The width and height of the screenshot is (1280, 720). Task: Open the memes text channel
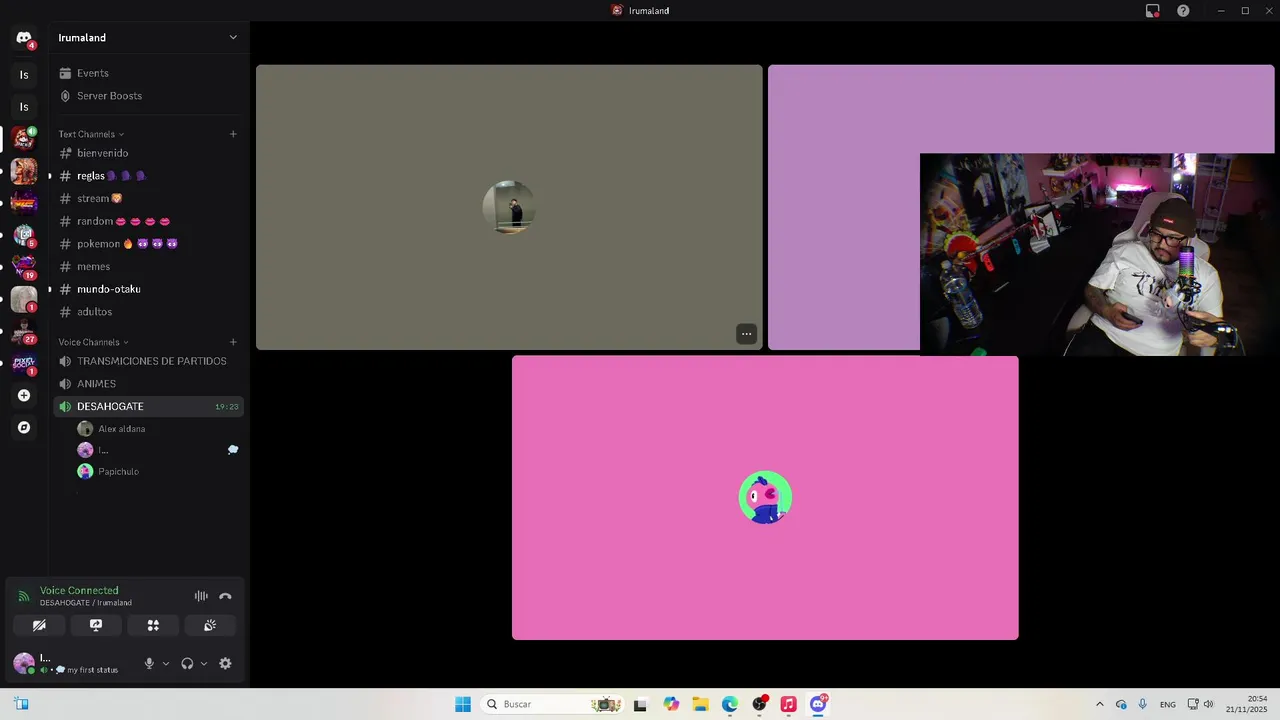(x=148, y=266)
